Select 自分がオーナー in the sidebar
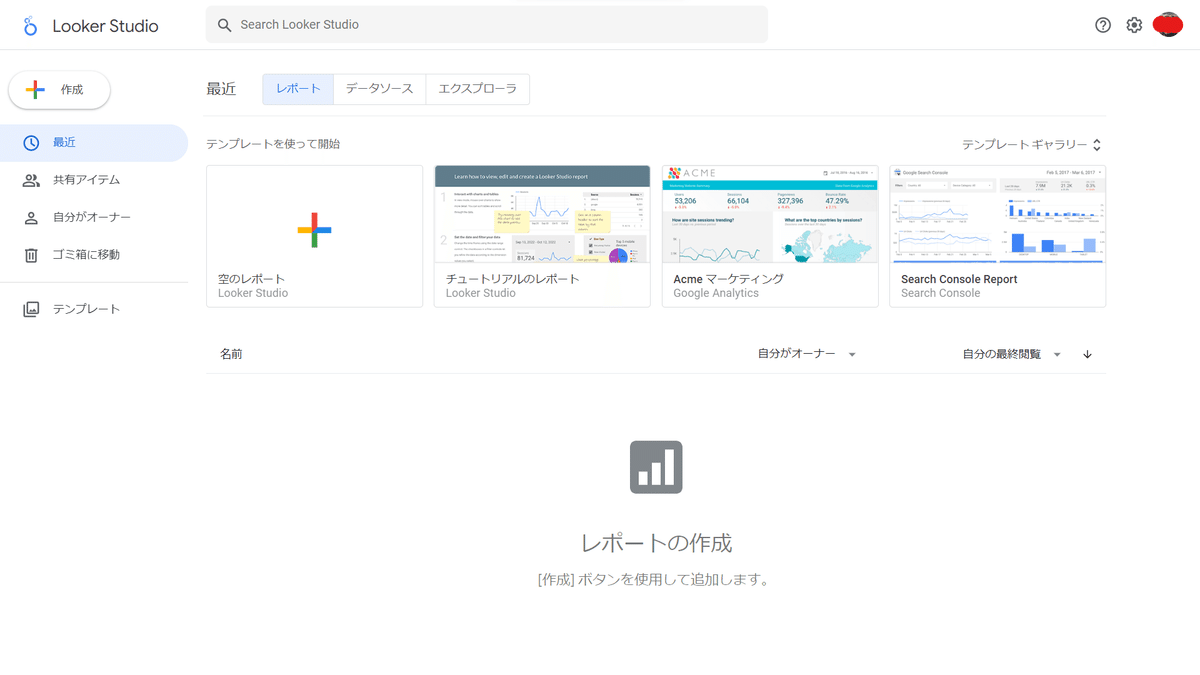1200x675 pixels. pyautogui.click(x=94, y=217)
